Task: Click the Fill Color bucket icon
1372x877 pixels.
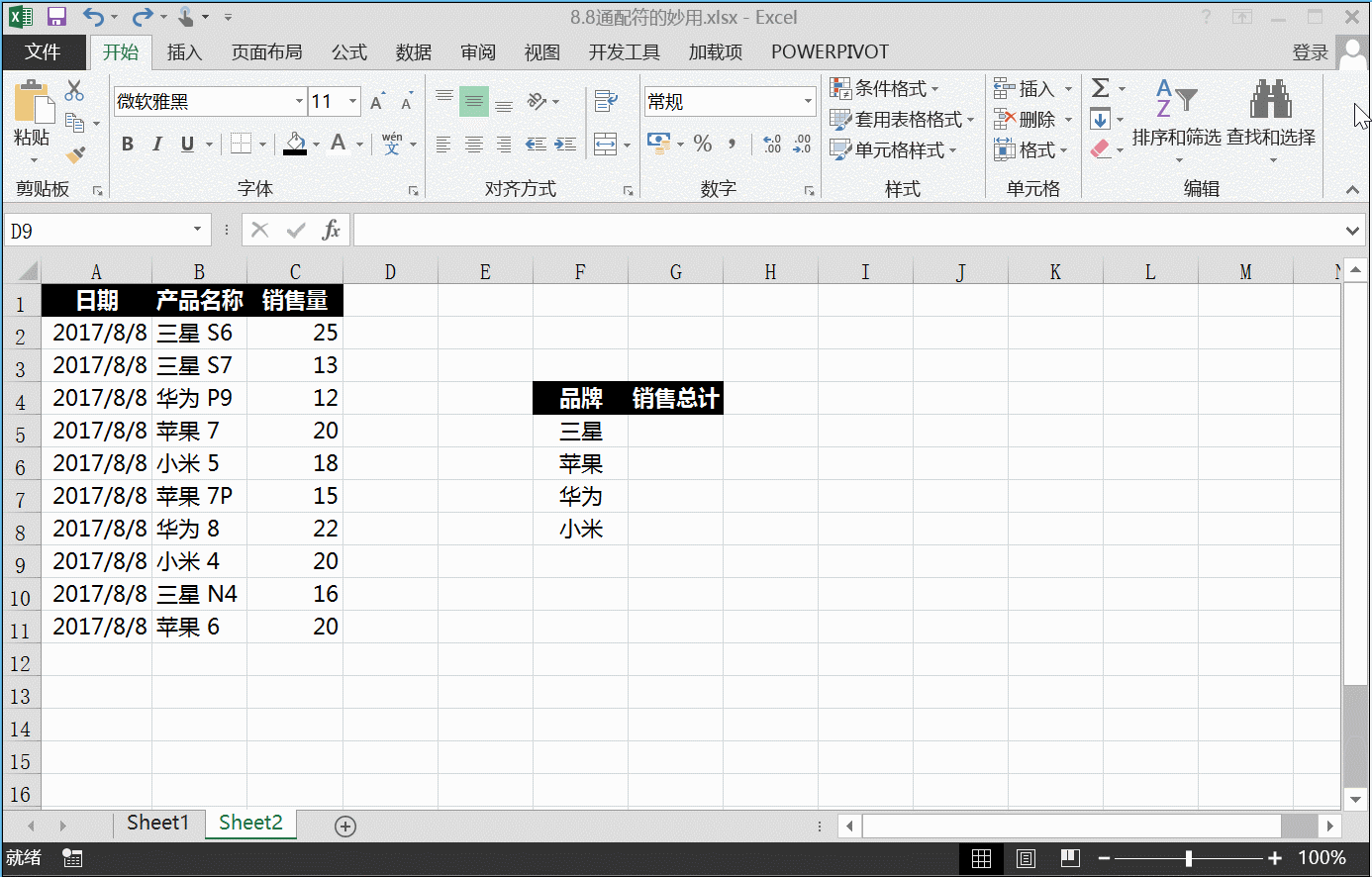Action: [294, 144]
